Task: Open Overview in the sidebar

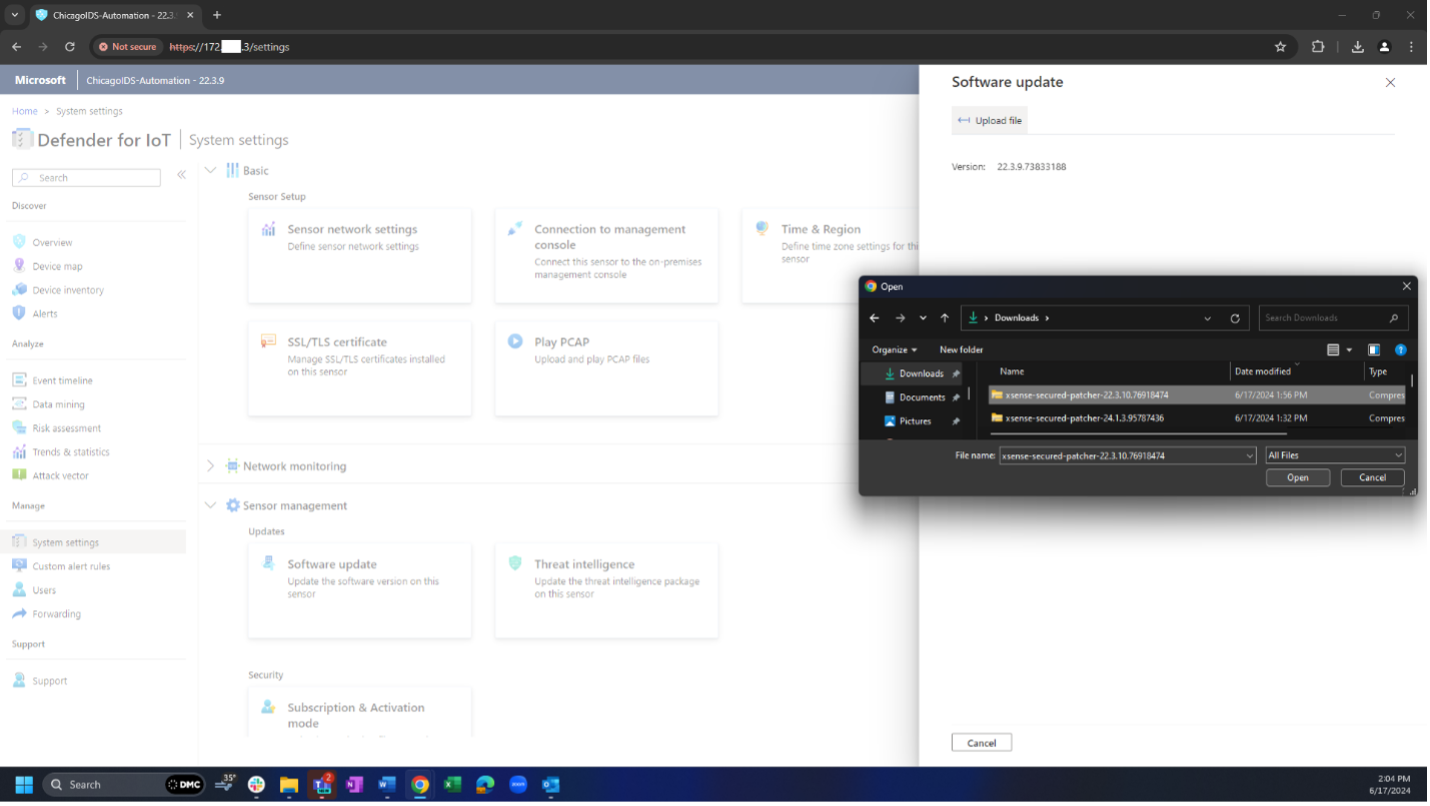Action: [x=52, y=243]
